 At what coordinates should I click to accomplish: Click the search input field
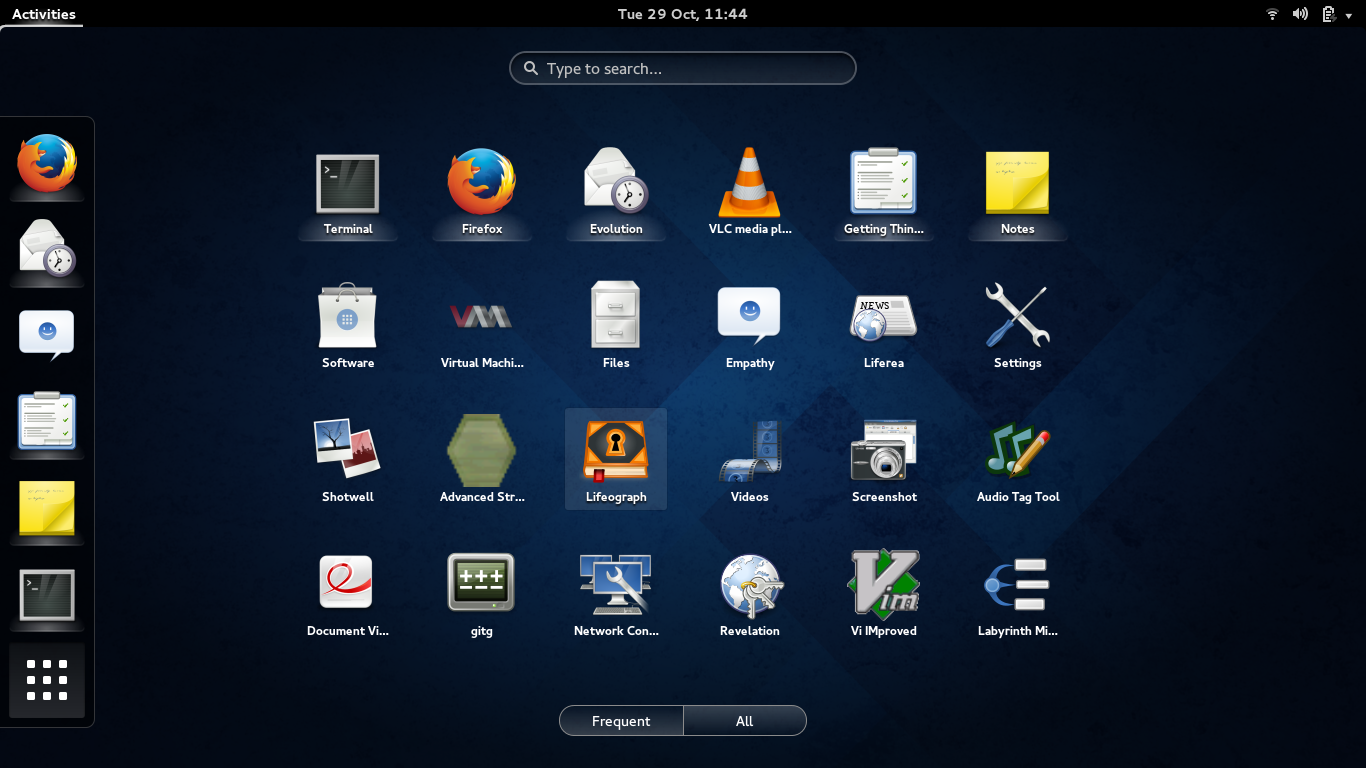683,68
